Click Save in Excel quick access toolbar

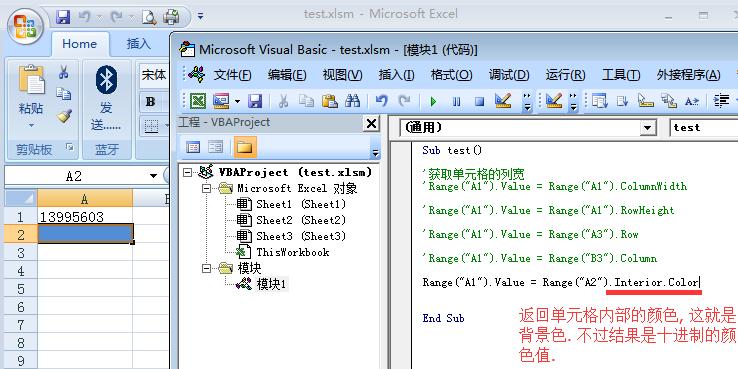click(63, 17)
